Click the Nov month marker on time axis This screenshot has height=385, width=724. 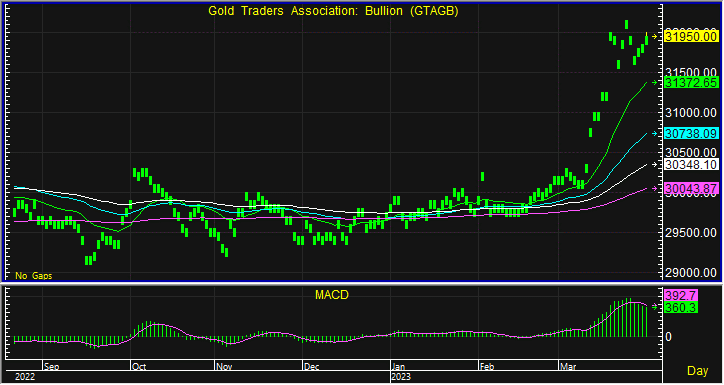[224, 367]
